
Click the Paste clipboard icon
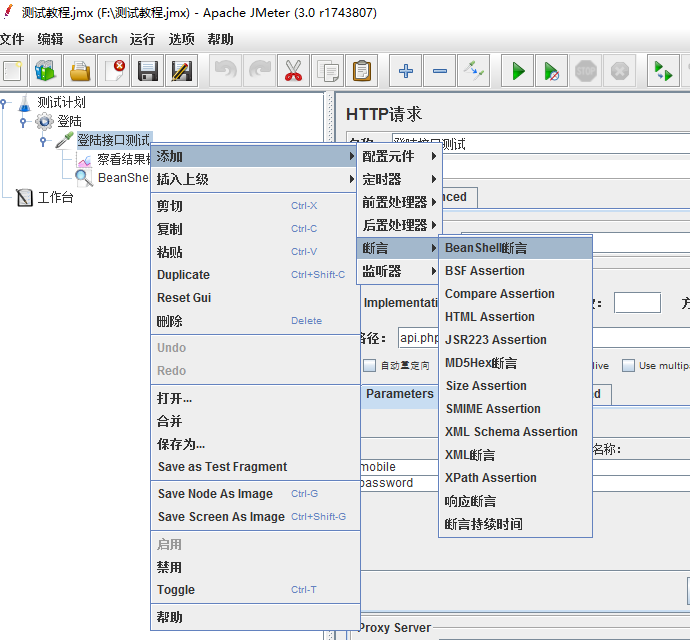(x=362, y=70)
